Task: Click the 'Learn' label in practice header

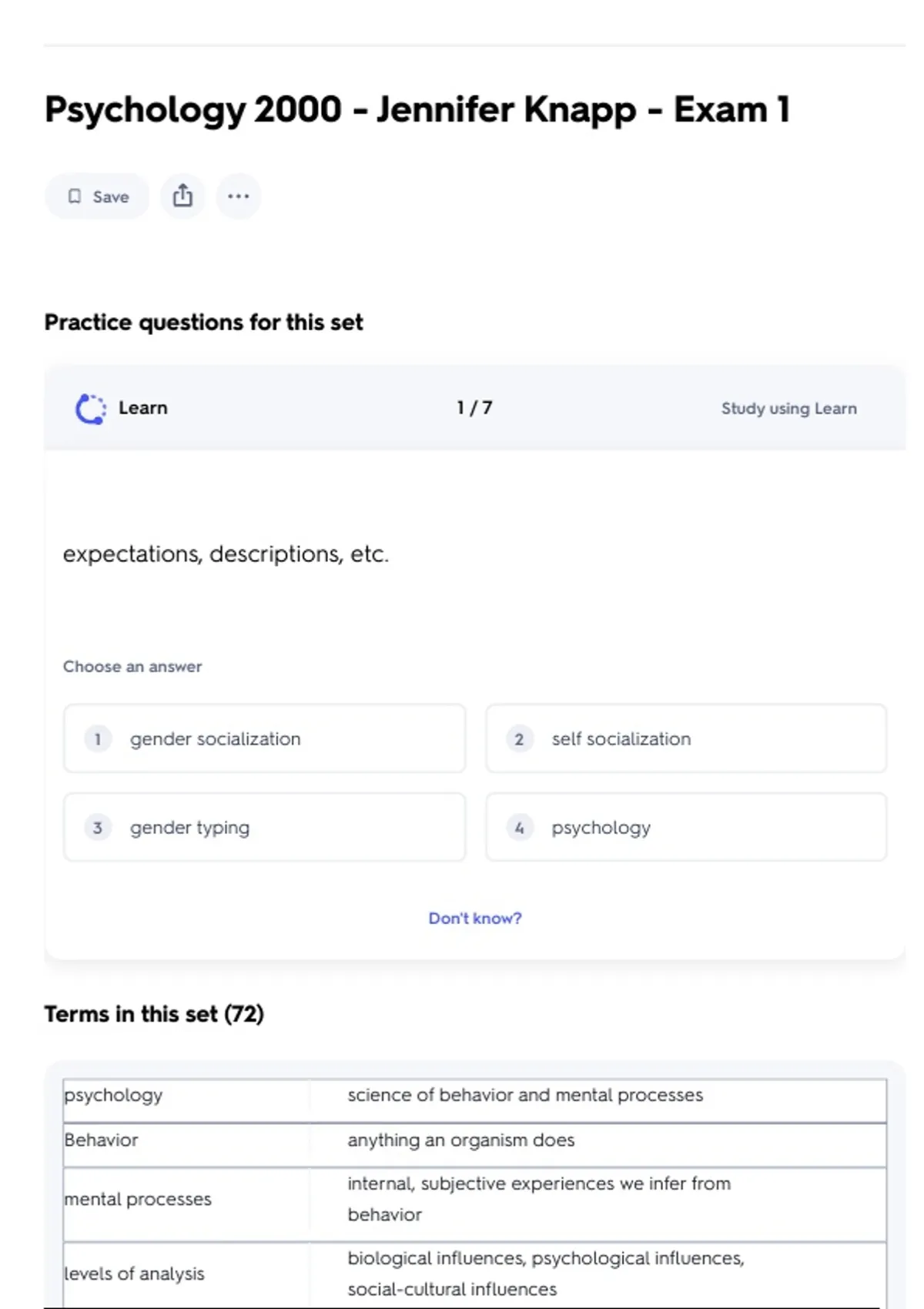Action: pos(143,408)
